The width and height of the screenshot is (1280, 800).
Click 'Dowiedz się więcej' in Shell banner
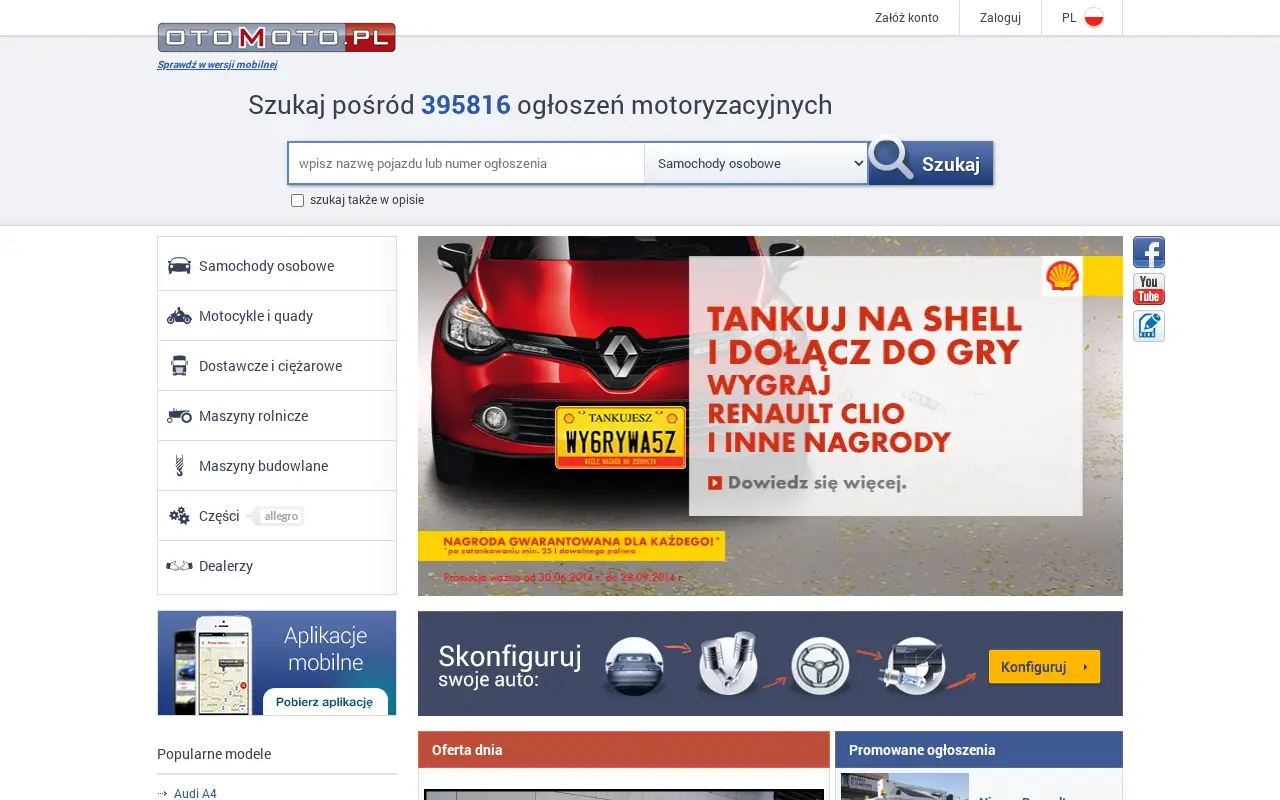(x=808, y=483)
